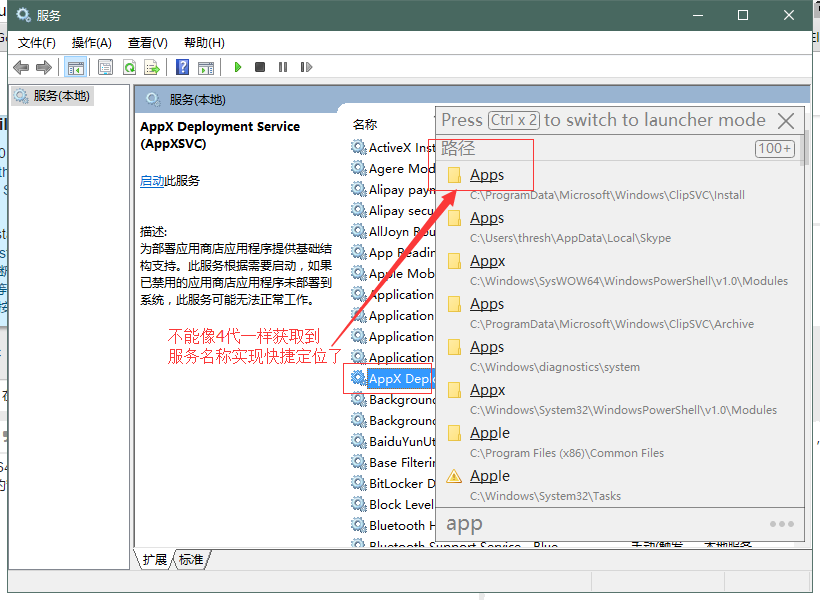820x600 pixels.
Task: Select the Apple Mob service row
Action: 393,274
